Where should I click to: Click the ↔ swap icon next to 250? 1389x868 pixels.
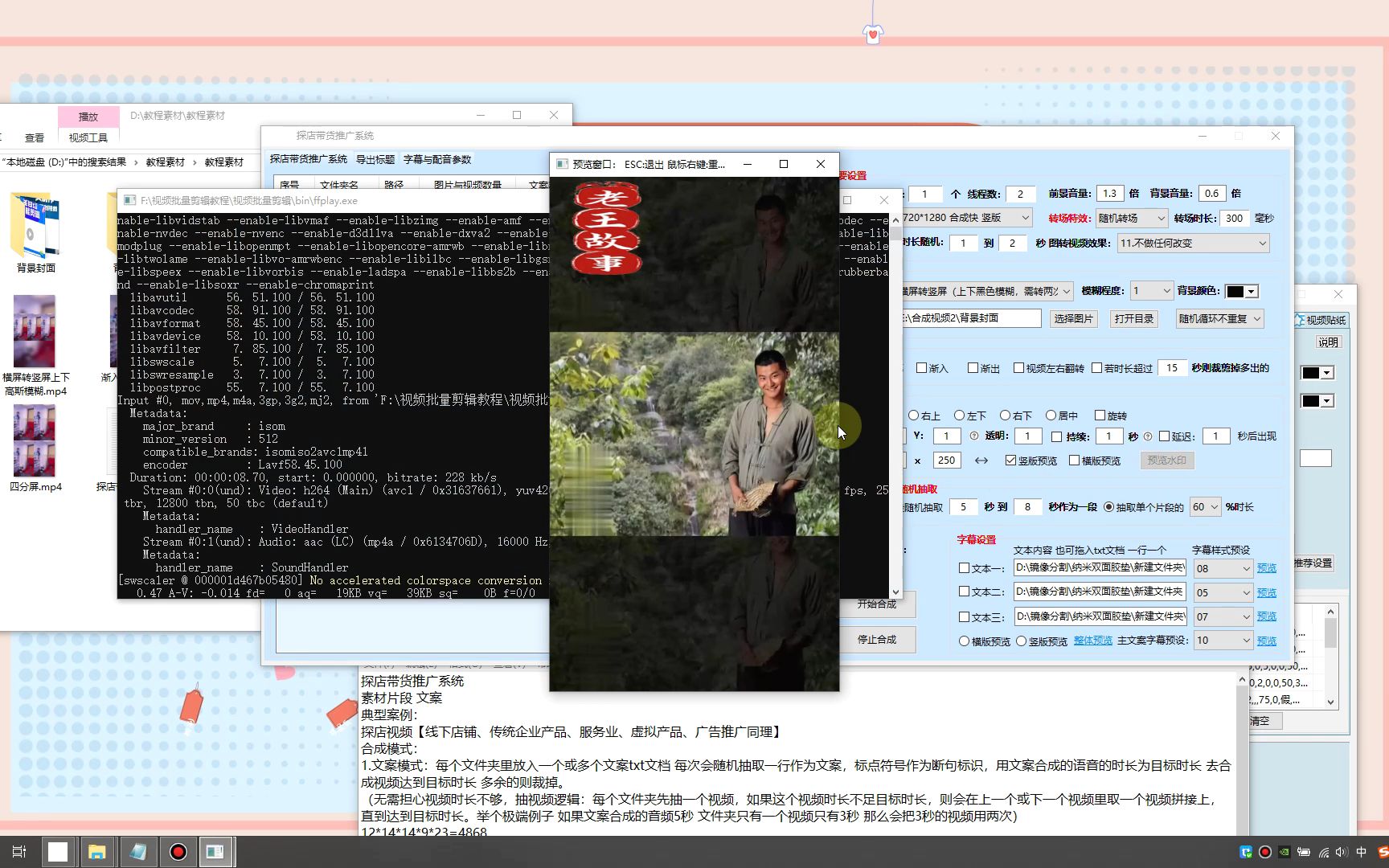[981, 460]
